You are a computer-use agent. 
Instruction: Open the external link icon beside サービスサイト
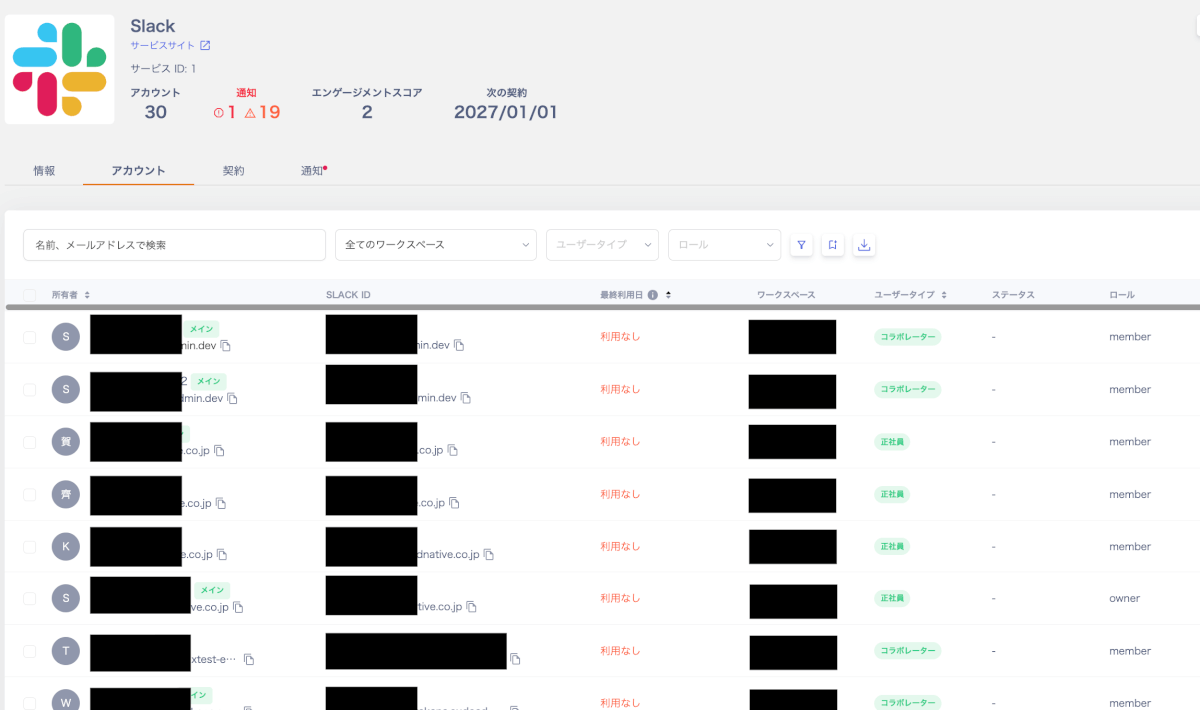tap(205, 46)
